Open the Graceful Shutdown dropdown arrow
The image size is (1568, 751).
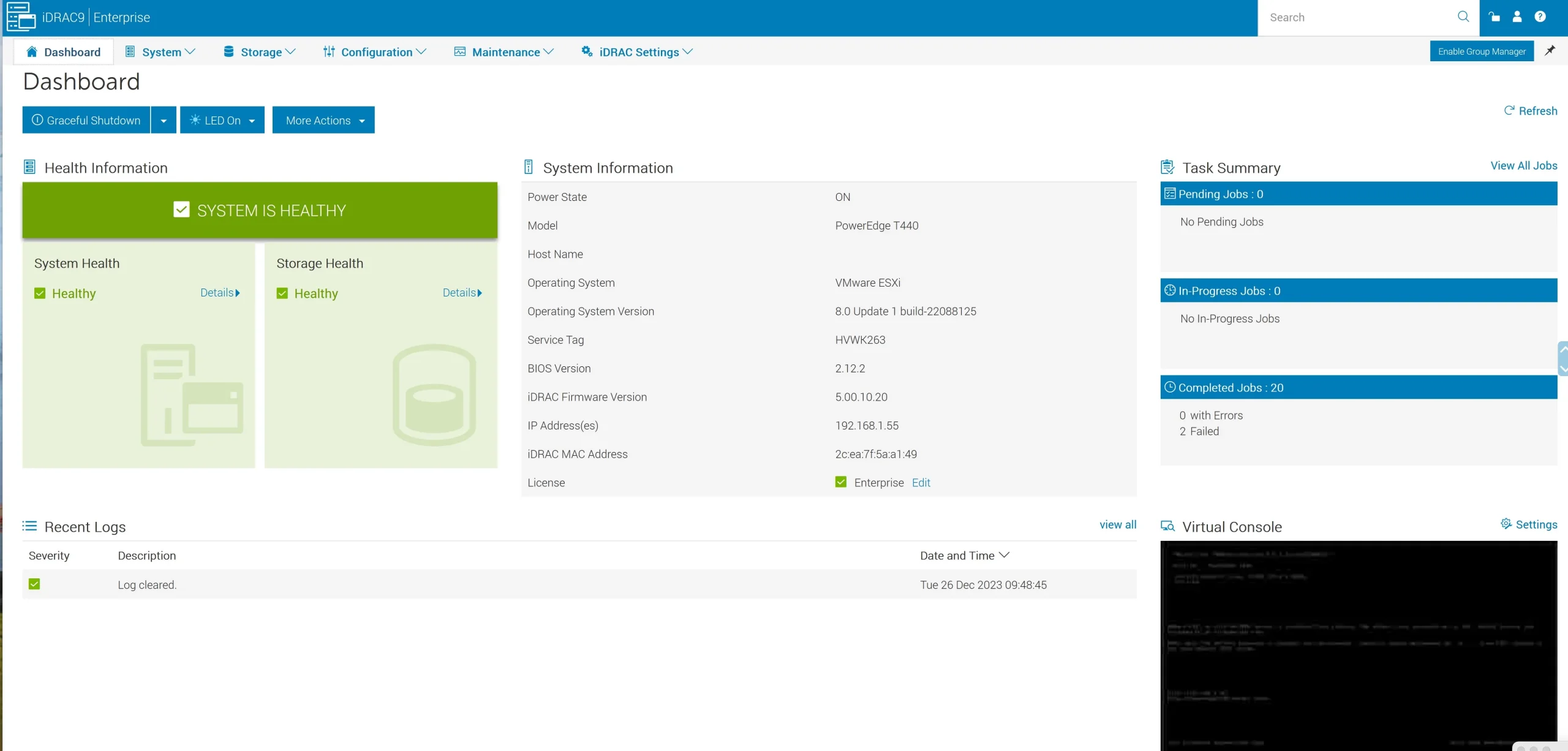point(163,119)
